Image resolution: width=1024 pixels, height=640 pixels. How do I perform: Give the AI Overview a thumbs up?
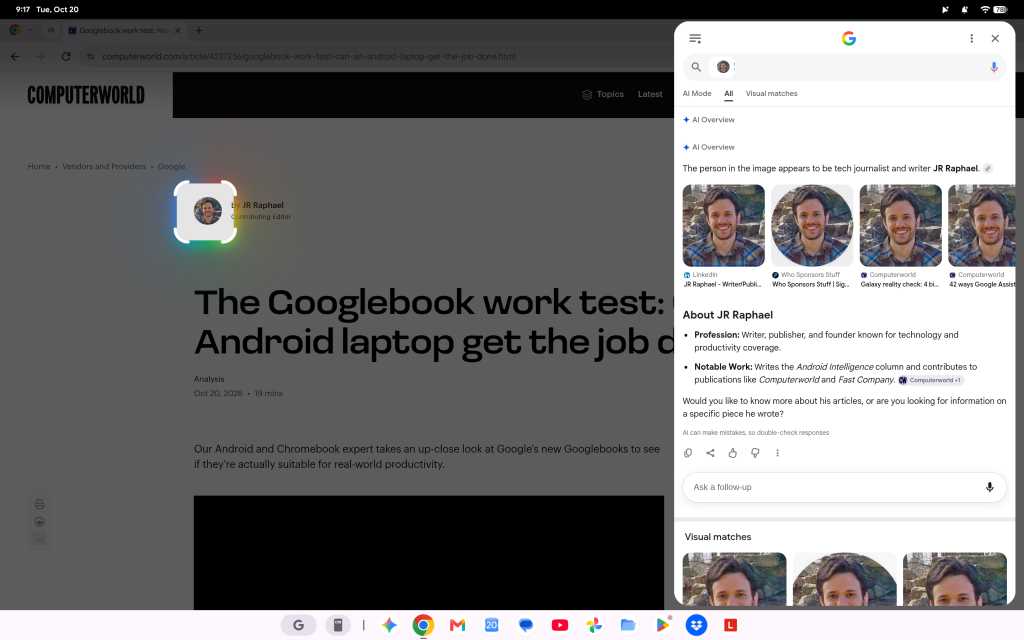(x=733, y=453)
